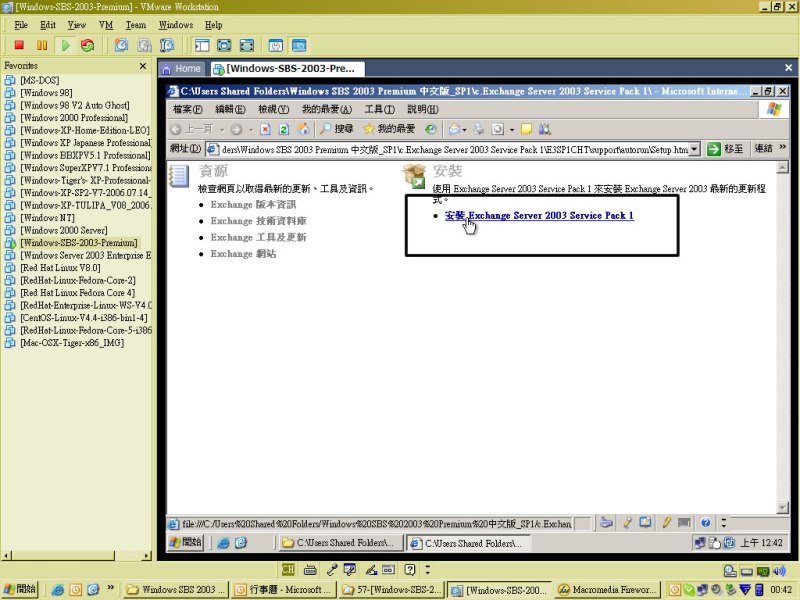Click the VMware Console View icon
Screen dimensions: 800x600
[x=299, y=45]
